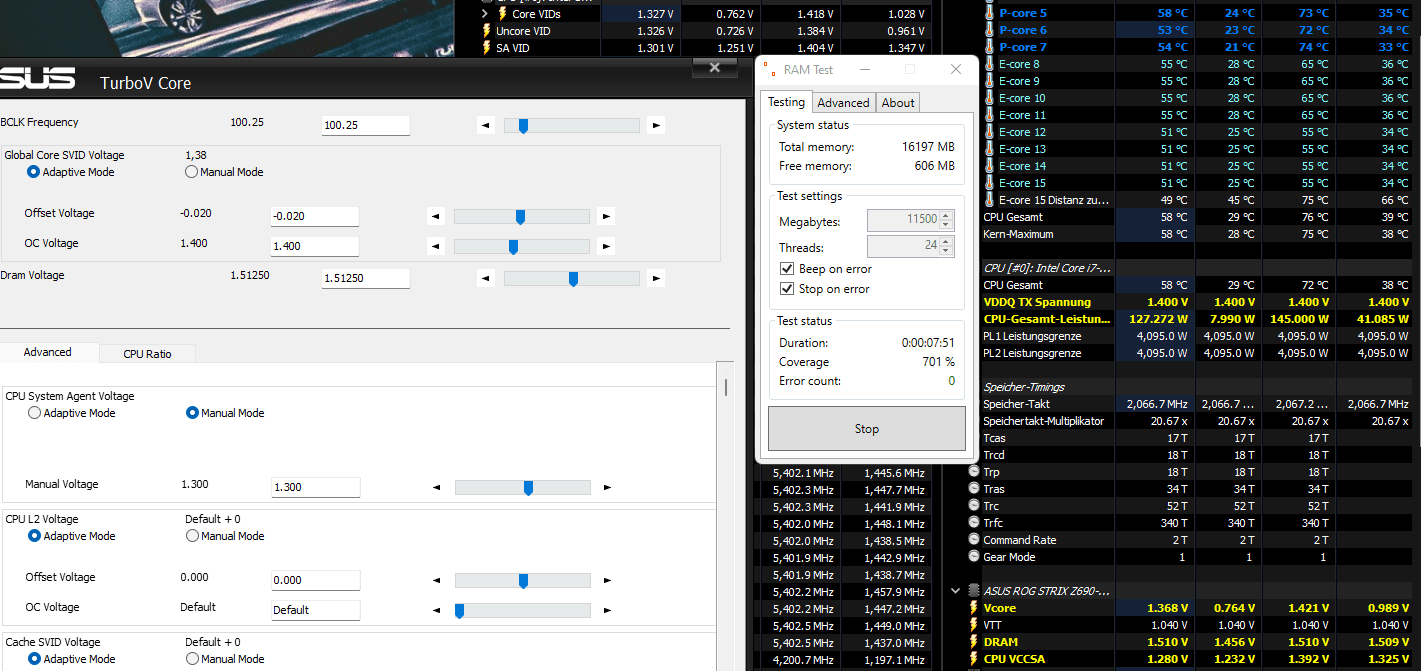Click the clock icon beside Trfc timing

(974, 523)
